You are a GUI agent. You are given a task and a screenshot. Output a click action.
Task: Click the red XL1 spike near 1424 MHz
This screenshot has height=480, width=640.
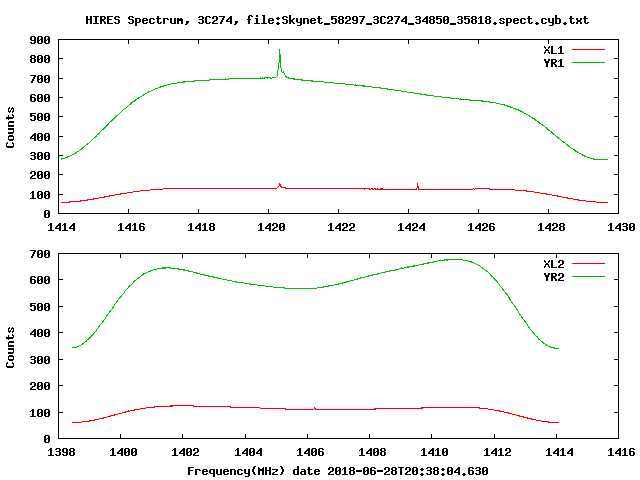[417, 186]
